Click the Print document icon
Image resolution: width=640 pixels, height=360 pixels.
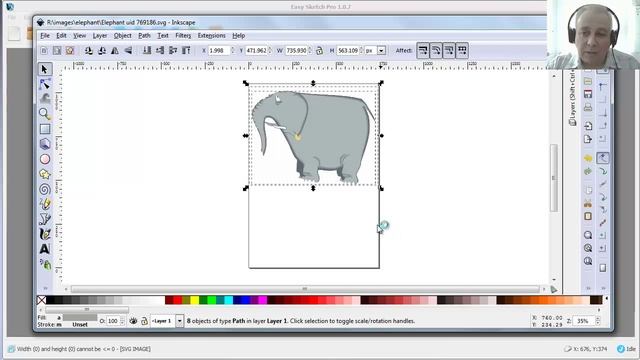pos(588,108)
